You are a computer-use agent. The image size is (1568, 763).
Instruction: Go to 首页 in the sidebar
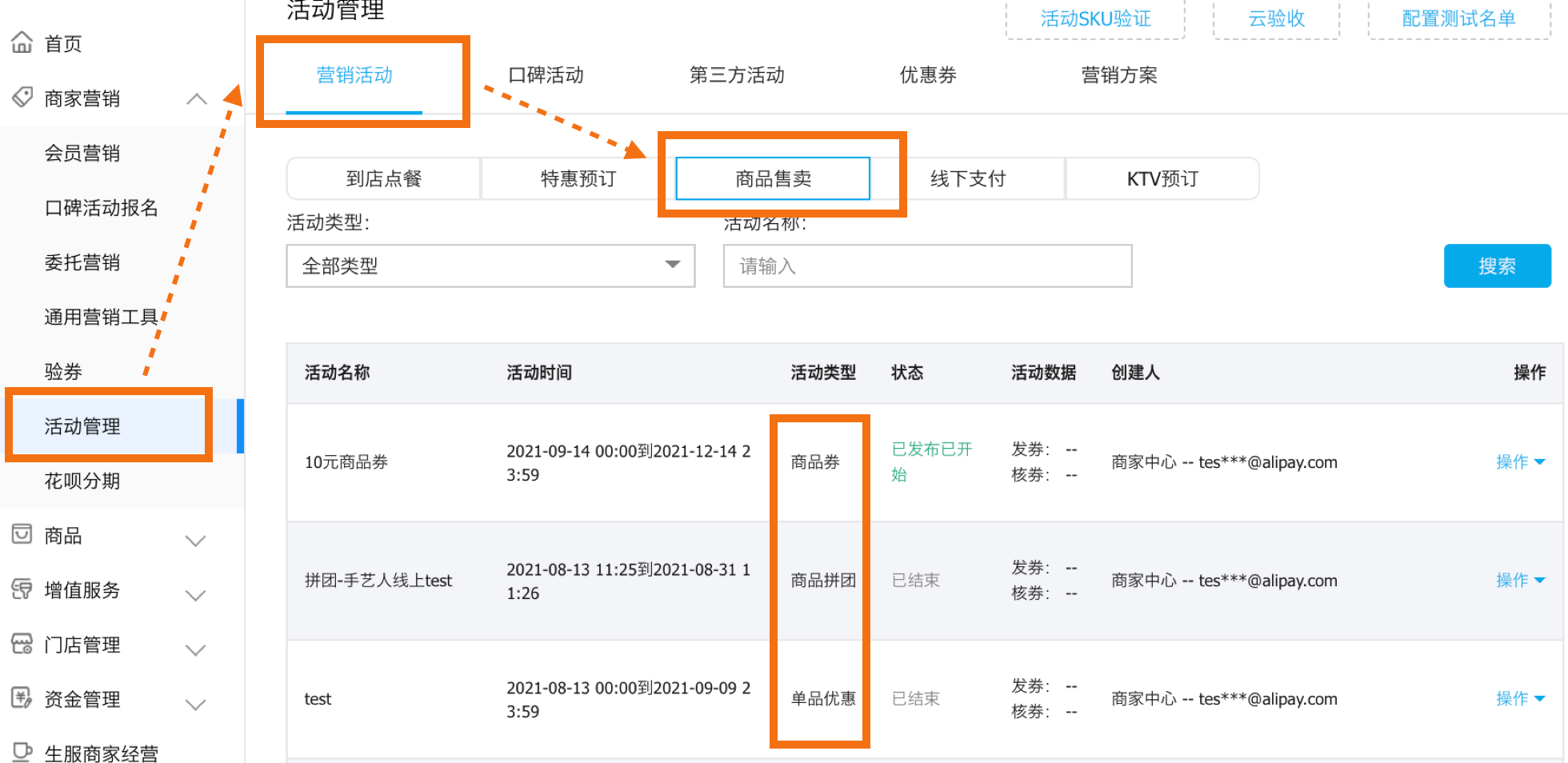click(x=63, y=43)
